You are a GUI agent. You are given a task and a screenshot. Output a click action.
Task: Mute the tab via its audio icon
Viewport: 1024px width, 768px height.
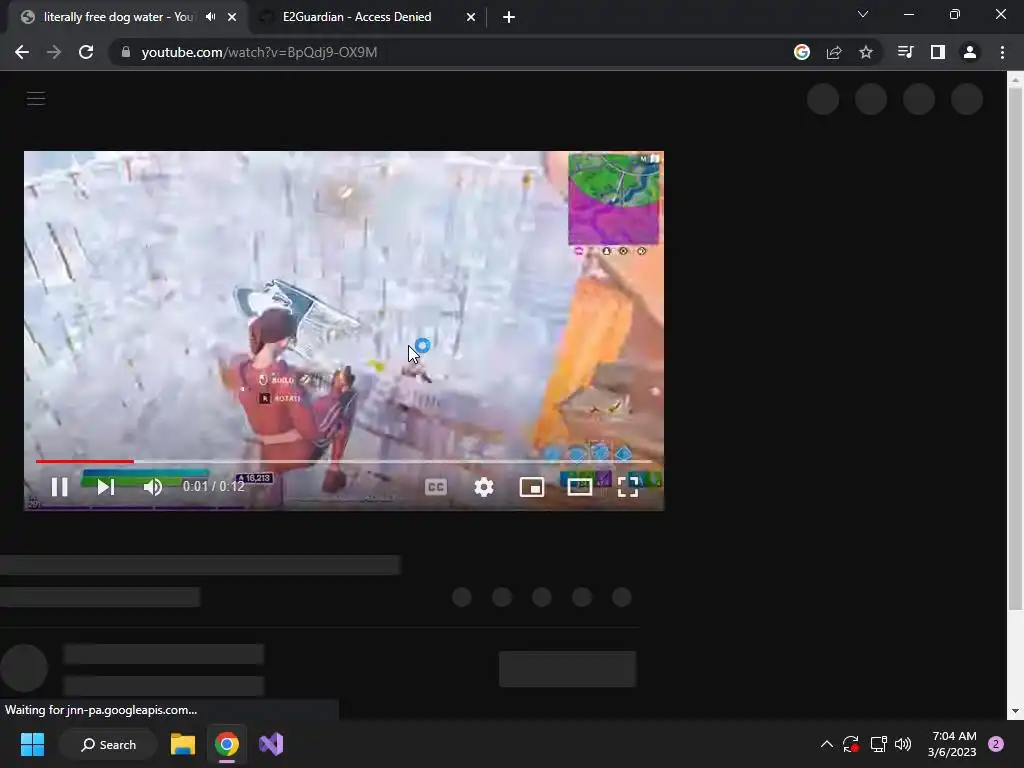[210, 17]
